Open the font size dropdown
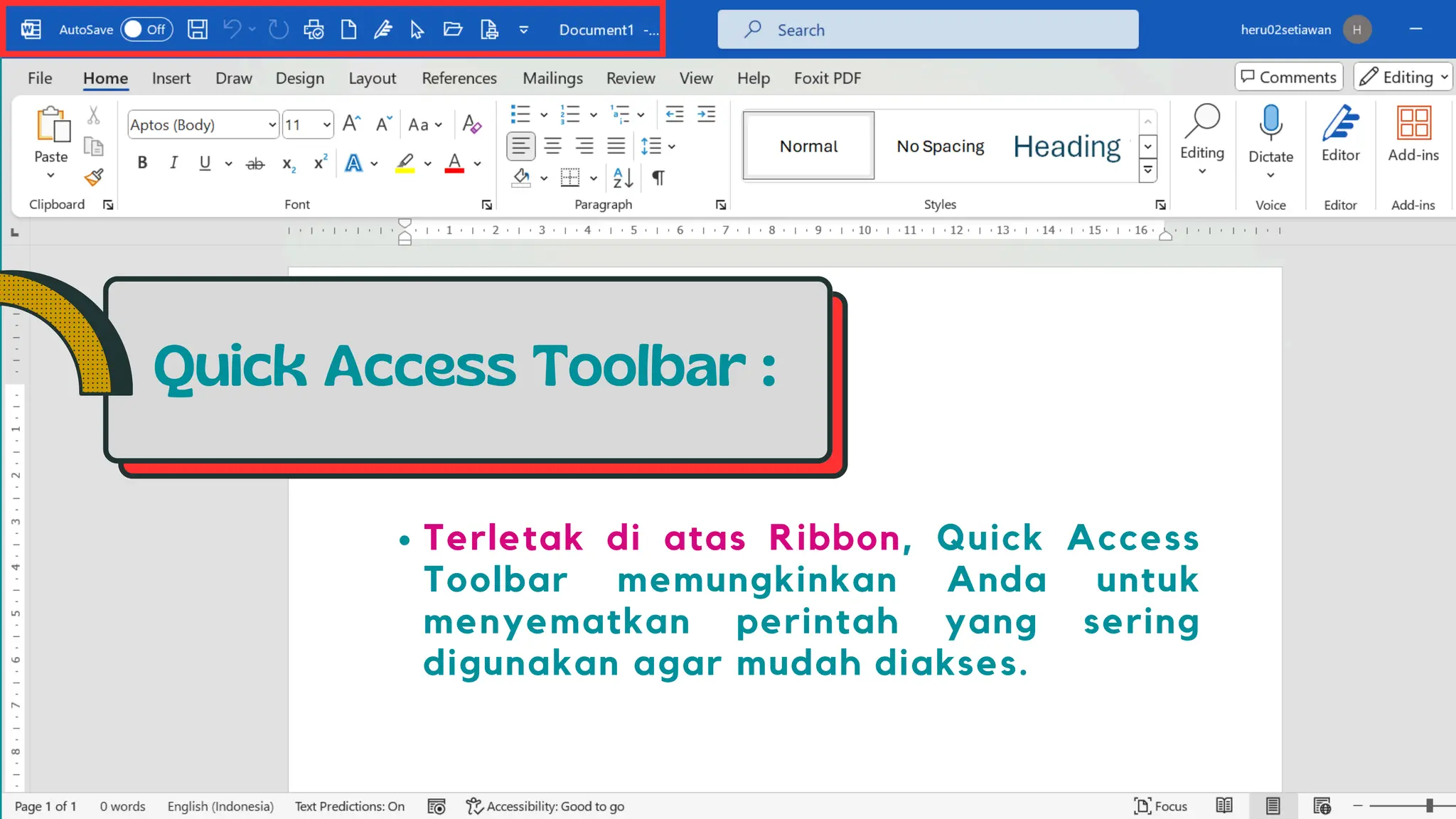The width and height of the screenshot is (1456, 819). (x=326, y=125)
